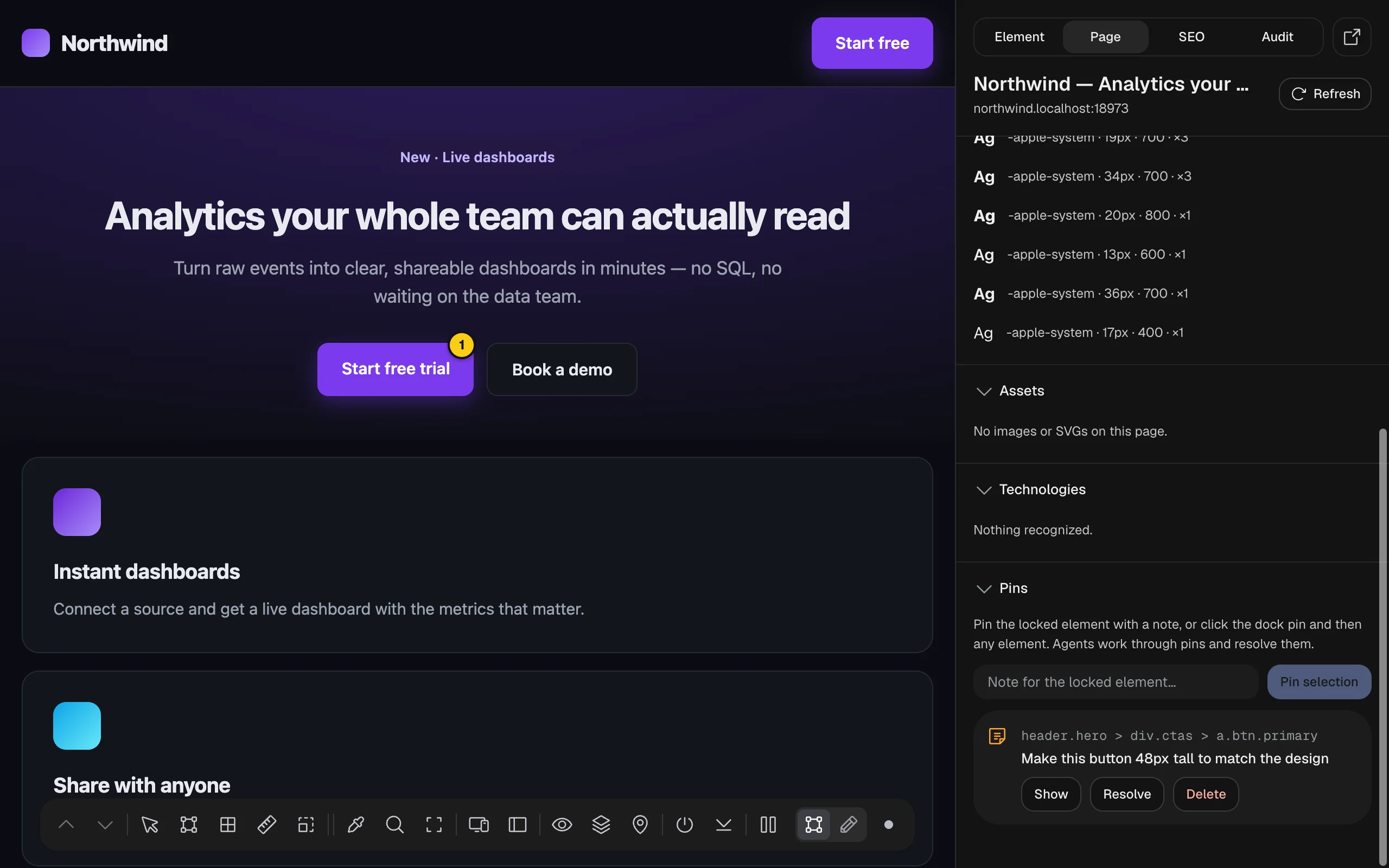Click the down chevron in the dock
Screen dimensions: 1389x868
(x=105, y=825)
